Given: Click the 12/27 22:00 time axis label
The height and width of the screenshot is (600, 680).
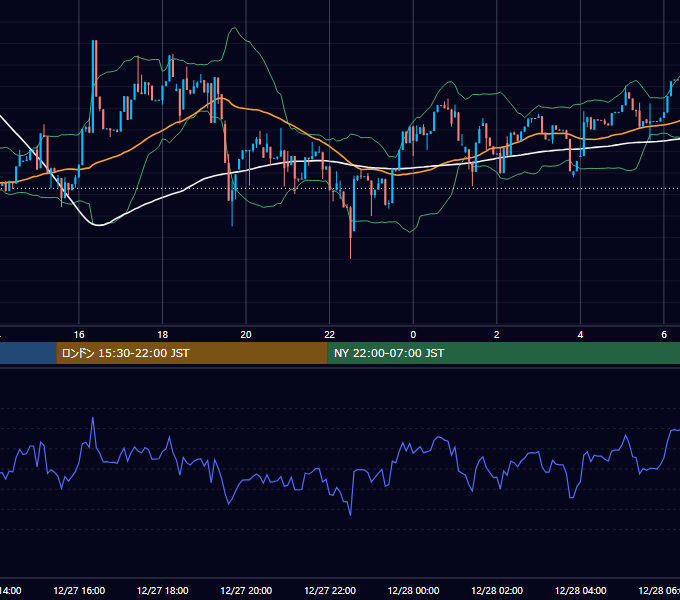Looking at the screenshot, I should coord(330,590).
